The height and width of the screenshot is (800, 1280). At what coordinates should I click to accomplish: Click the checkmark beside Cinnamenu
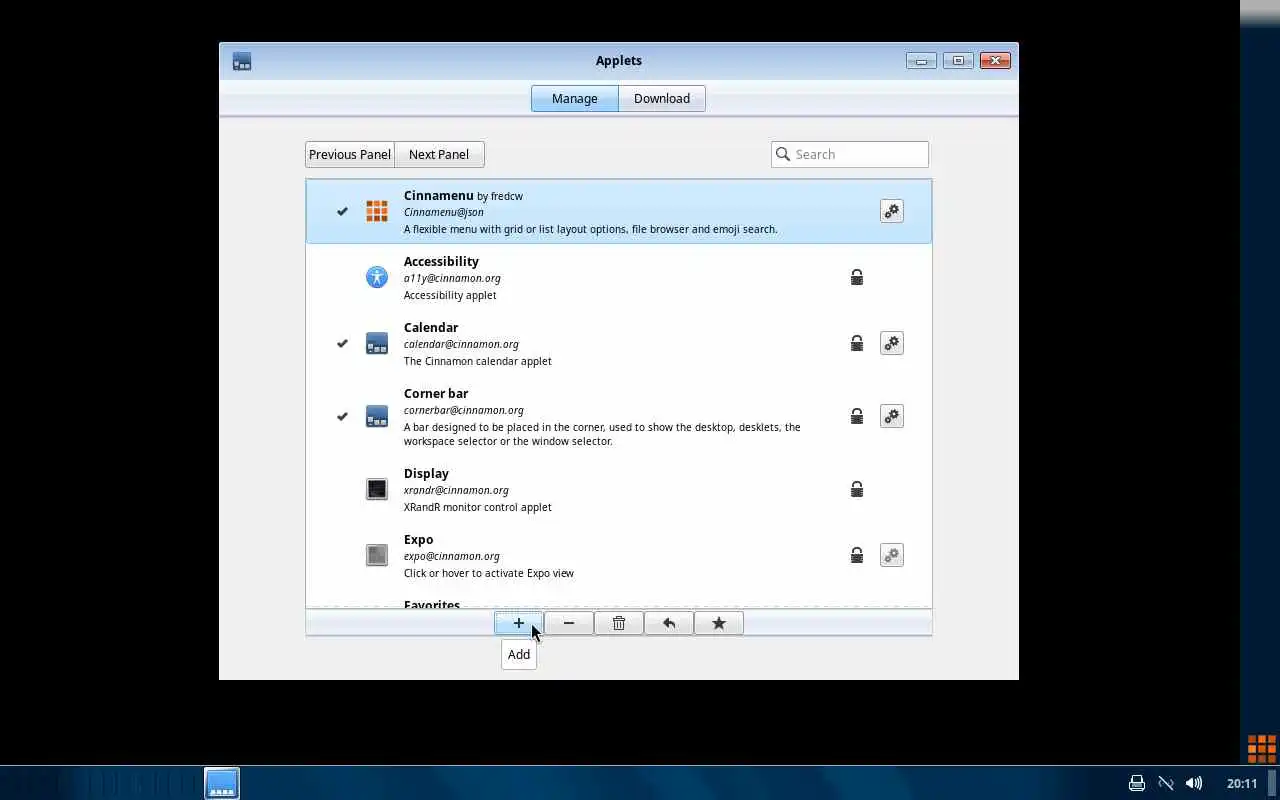(342, 211)
